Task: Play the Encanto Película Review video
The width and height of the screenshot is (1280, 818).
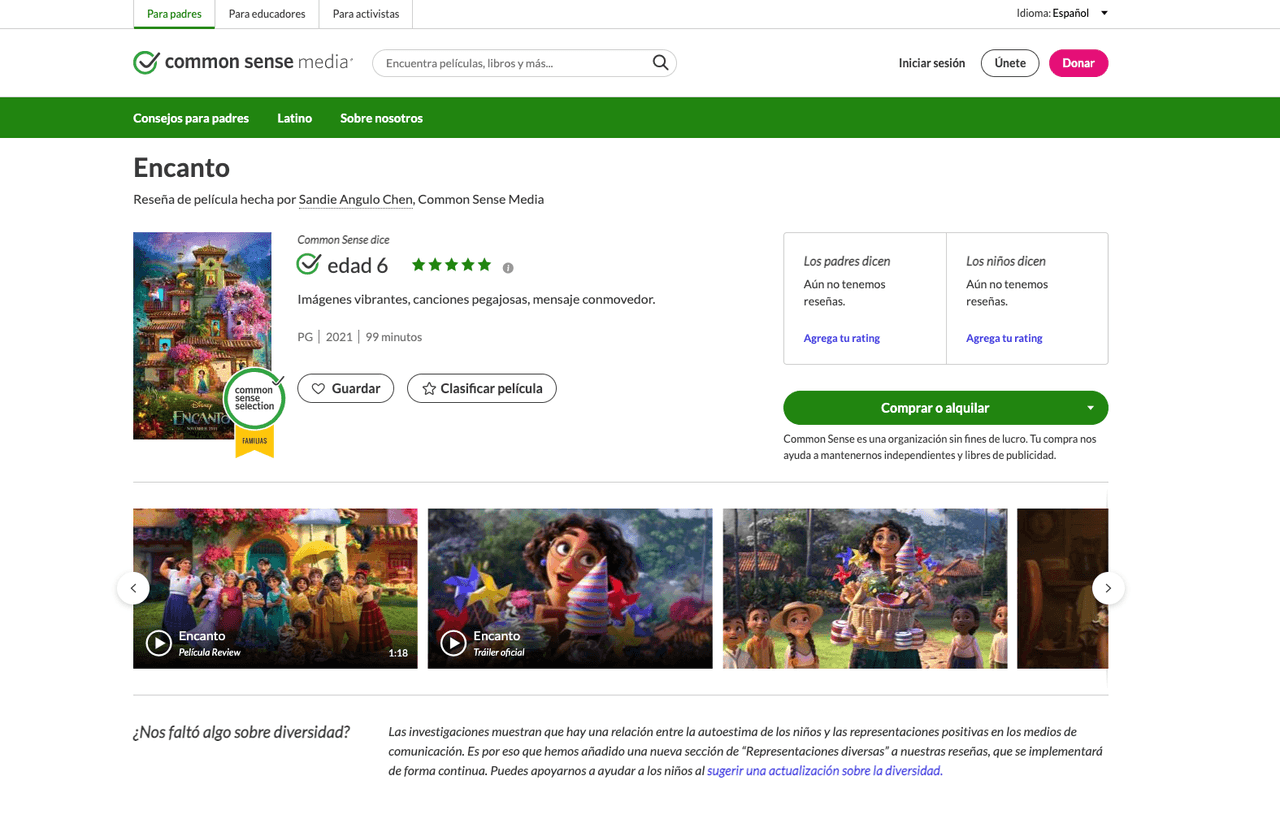Action: point(158,644)
